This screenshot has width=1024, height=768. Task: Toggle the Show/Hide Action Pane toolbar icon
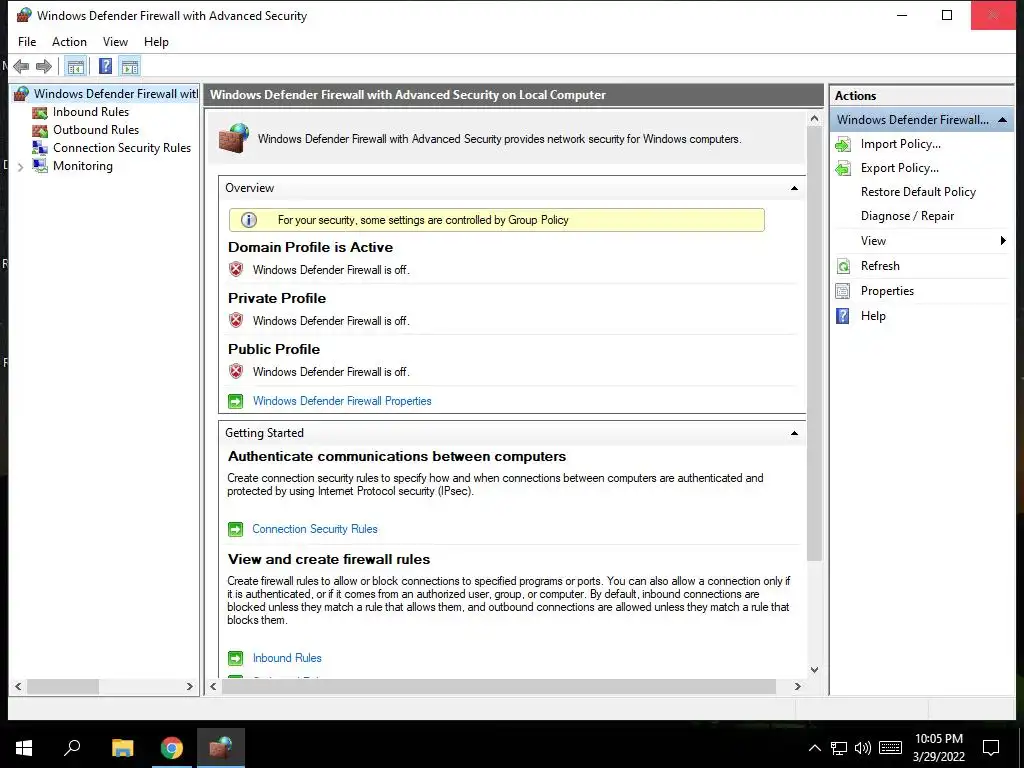click(130, 66)
